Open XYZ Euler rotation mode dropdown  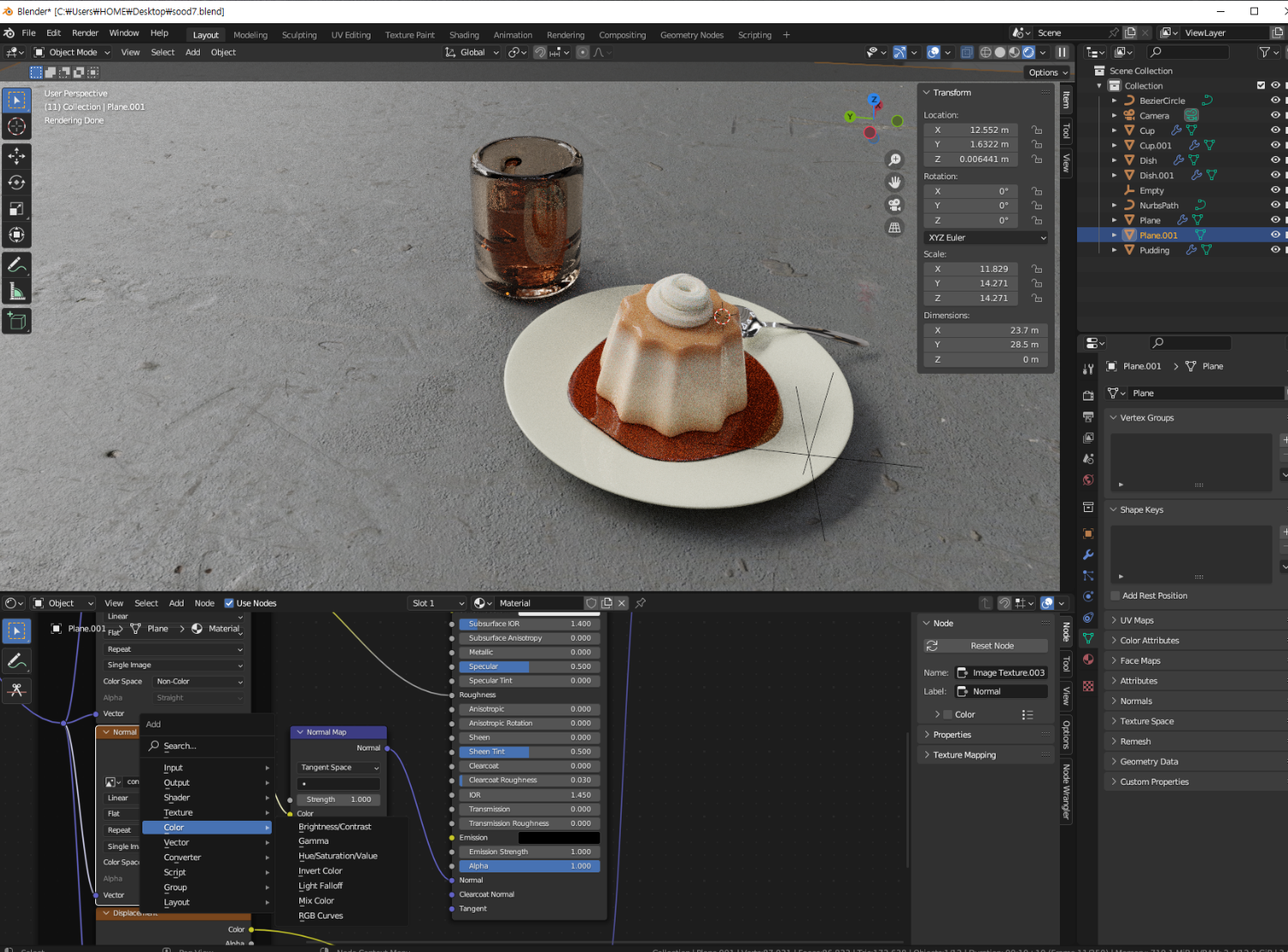[x=986, y=238]
